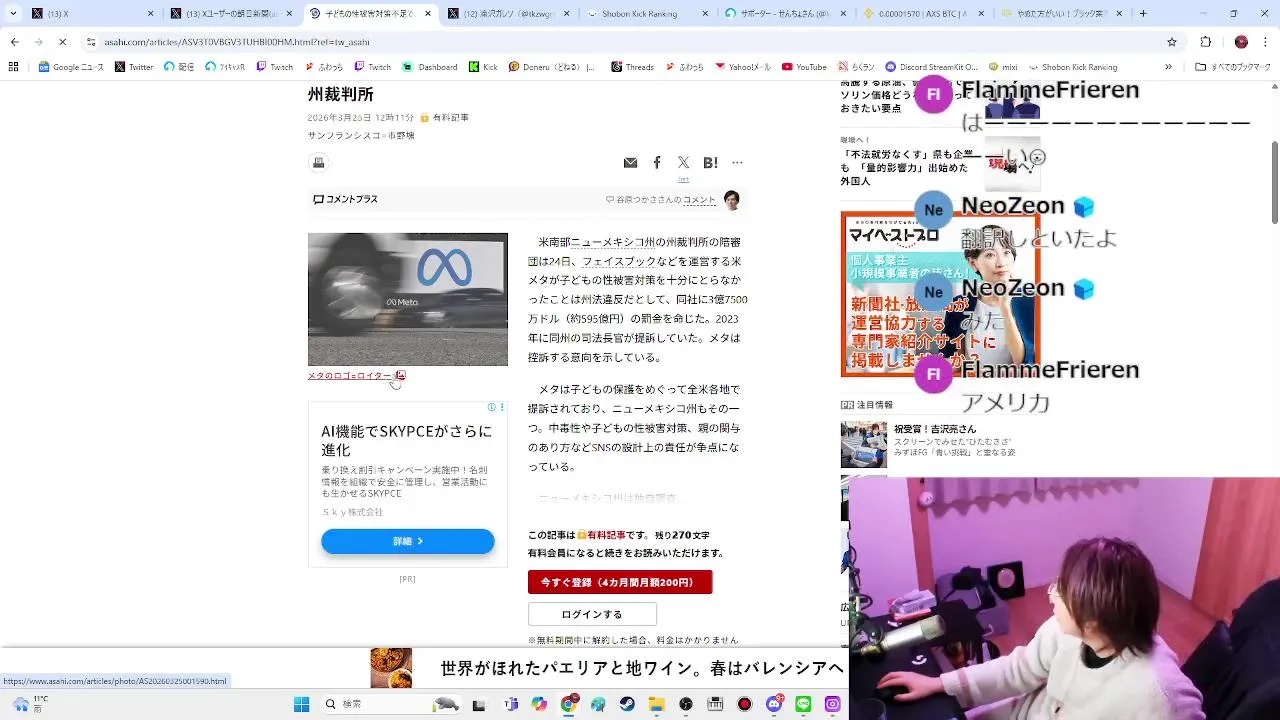Viewport: 1280px width, 720px height.
Task: Open the Dashboard bookmark
Action: click(430, 67)
